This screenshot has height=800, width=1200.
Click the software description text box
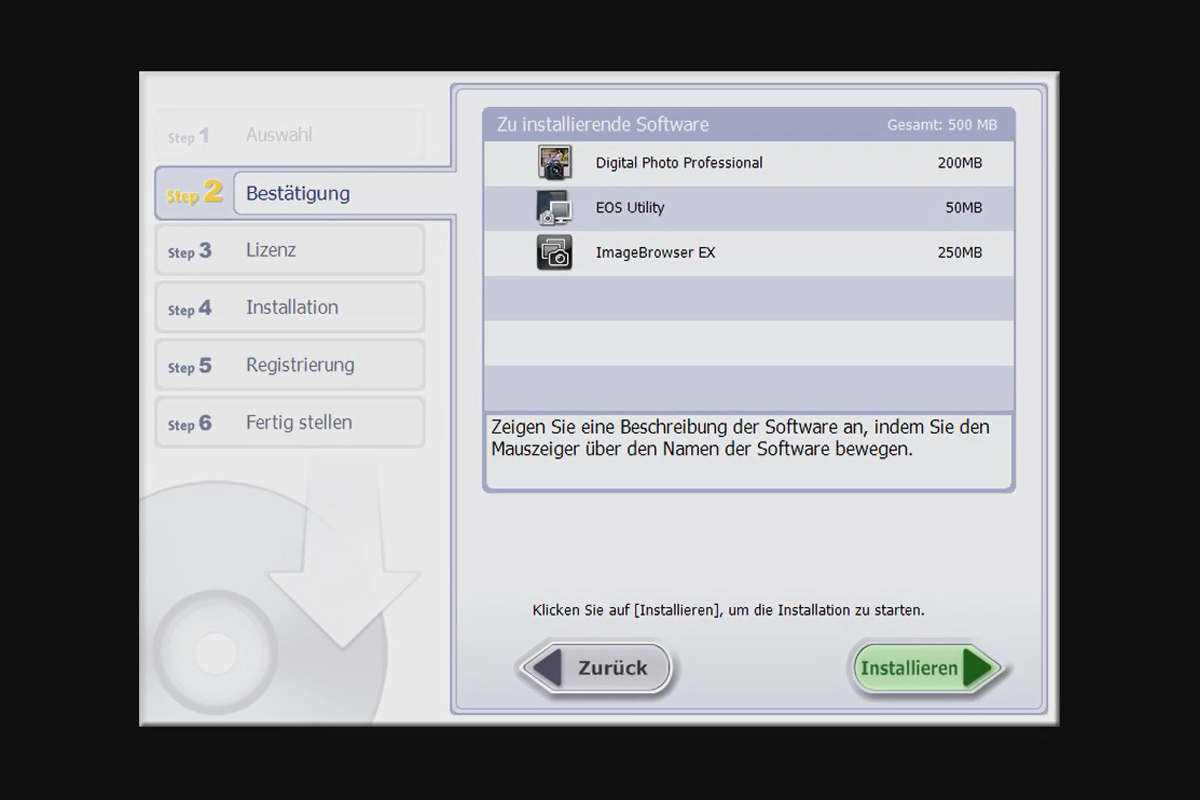click(749, 451)
